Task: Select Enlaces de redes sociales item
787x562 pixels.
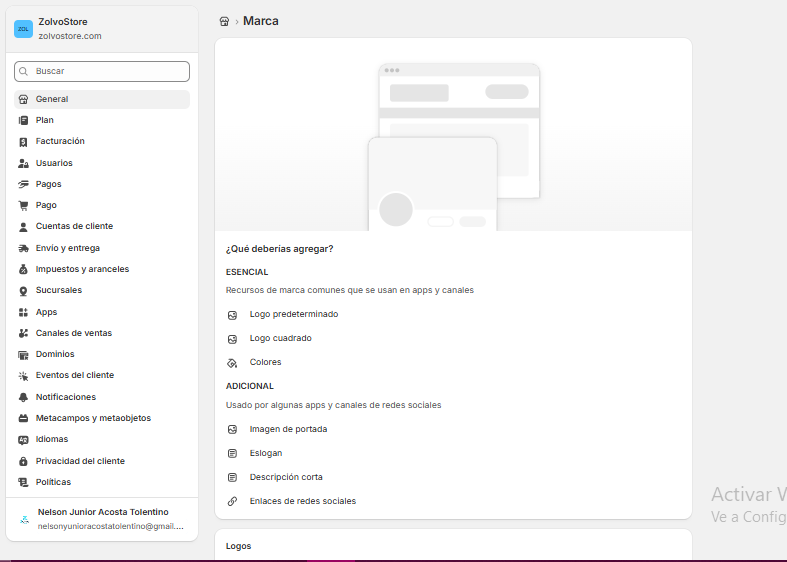Action: [x=303, y=501]
